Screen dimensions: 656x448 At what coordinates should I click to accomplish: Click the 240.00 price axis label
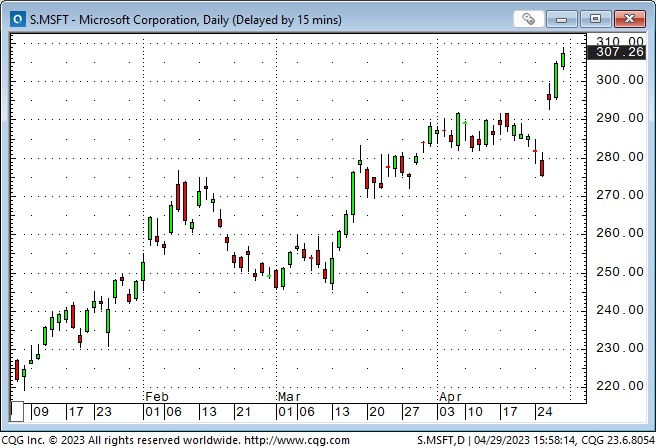tap(620, 310)
